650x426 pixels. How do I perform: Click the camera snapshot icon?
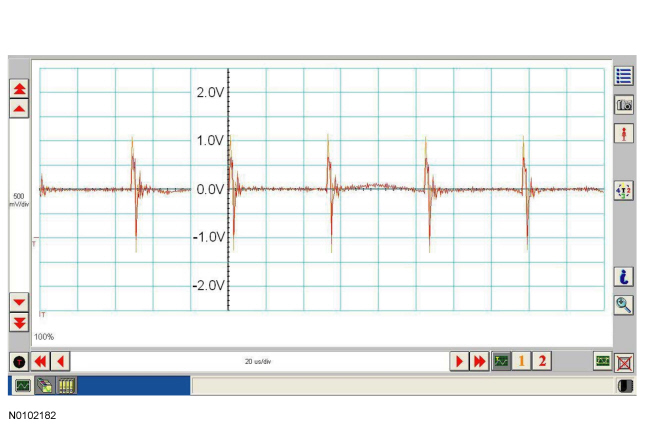(624, 104)
